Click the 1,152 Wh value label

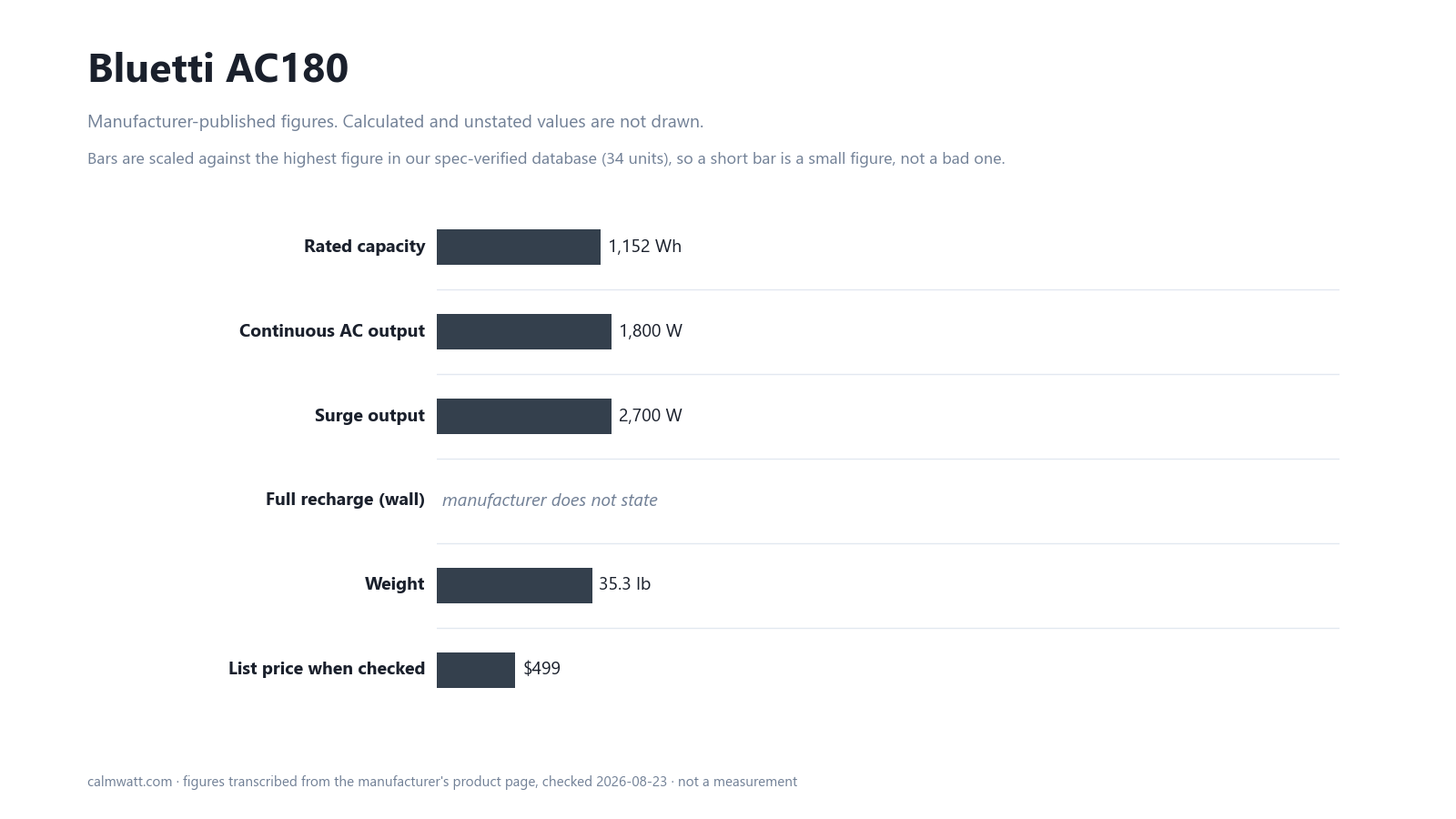point(644,247)
